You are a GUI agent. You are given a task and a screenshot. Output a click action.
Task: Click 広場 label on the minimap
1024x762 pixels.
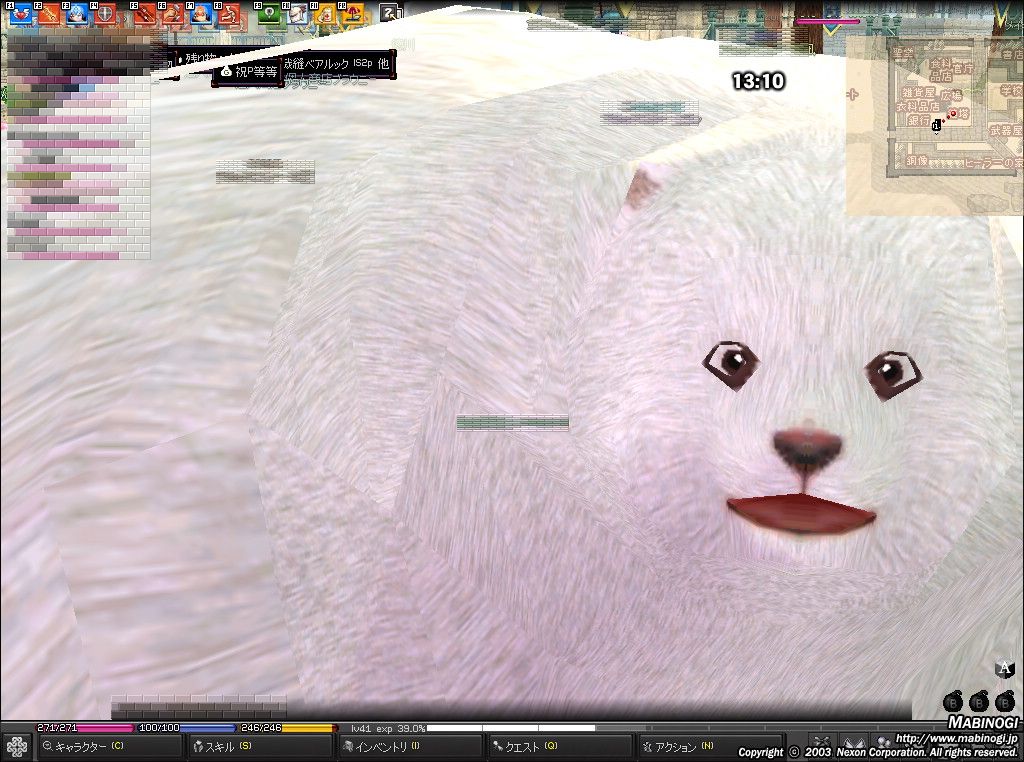(x=952, y=95)
